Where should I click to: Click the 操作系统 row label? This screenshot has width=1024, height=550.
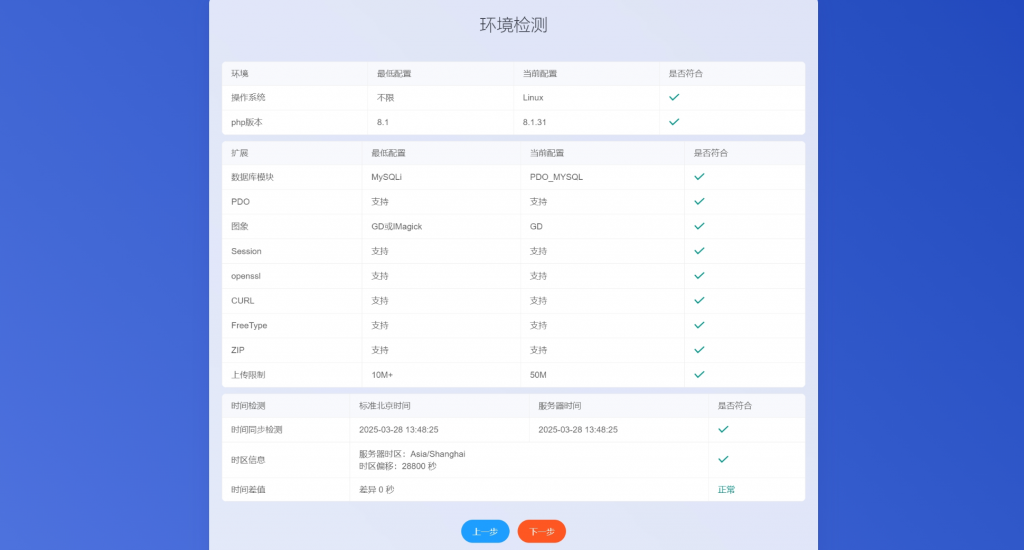pyautogui.click(x=248, y=97)
